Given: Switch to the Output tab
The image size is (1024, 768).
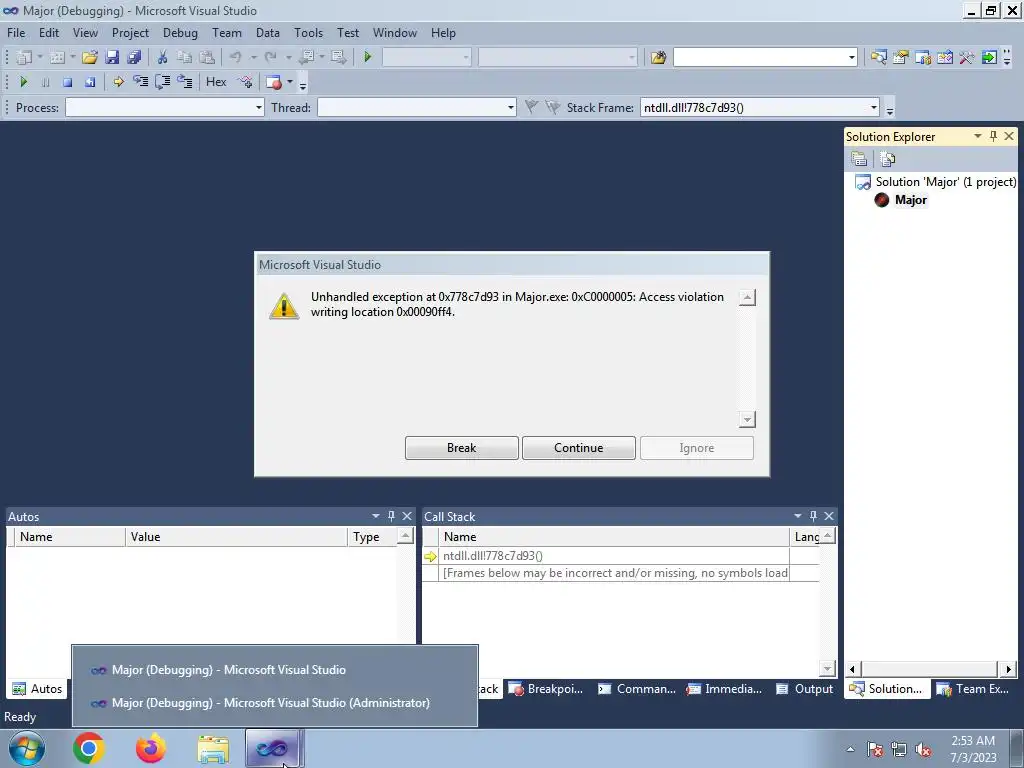Looking at the screenshot, I should click(x=805, y=688).
